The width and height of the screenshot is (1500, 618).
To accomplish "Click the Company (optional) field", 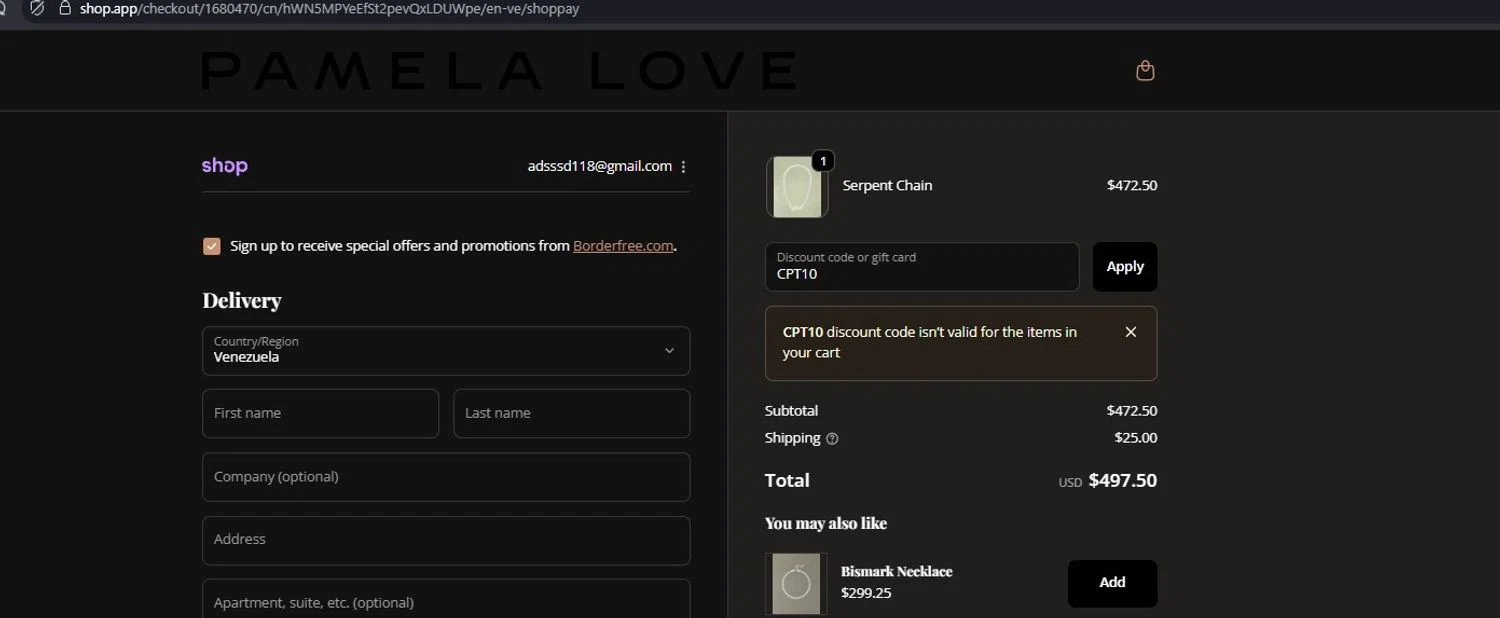I will click(446, 477).
